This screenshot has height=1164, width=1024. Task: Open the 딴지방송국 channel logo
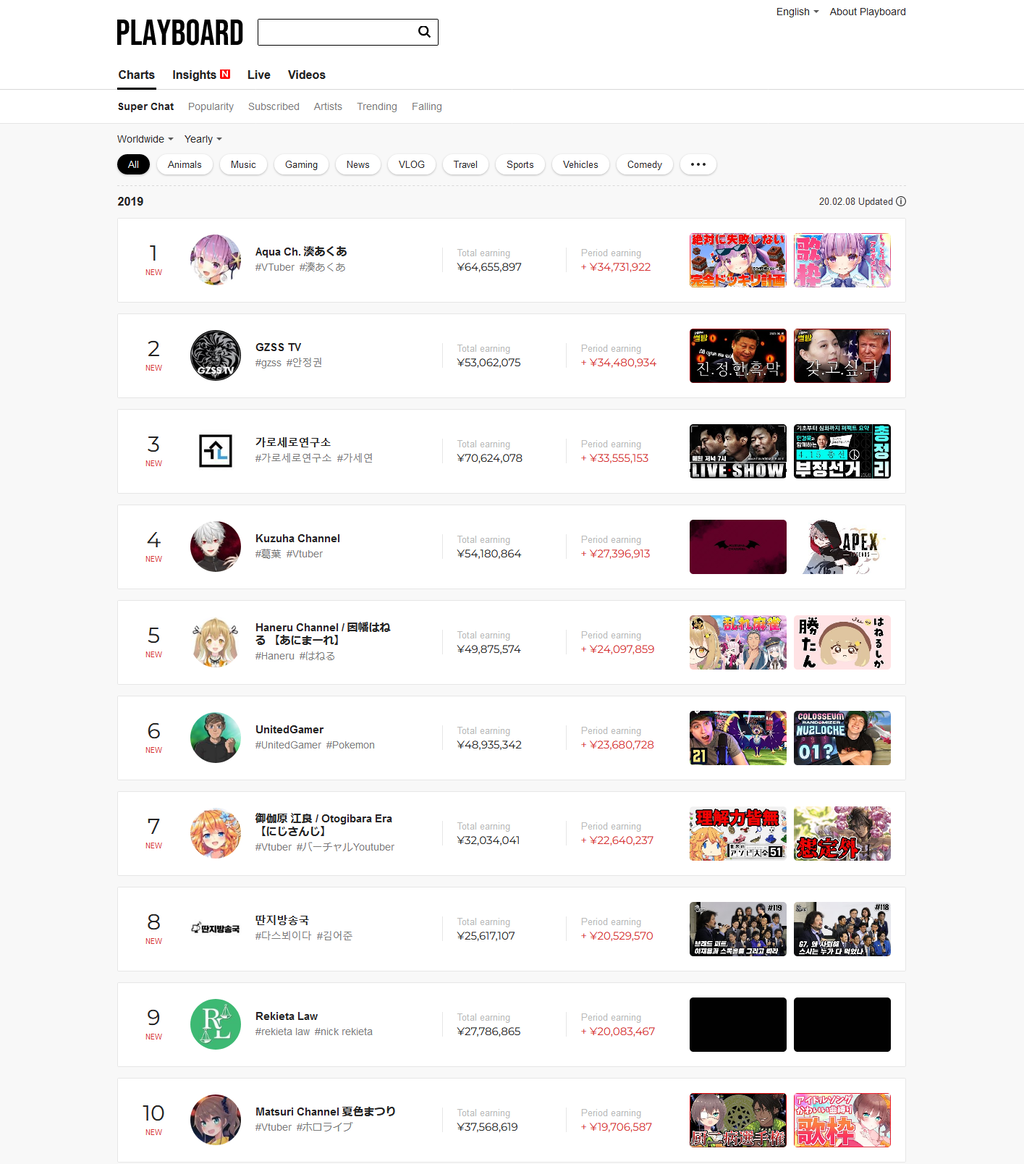point(215,929)
